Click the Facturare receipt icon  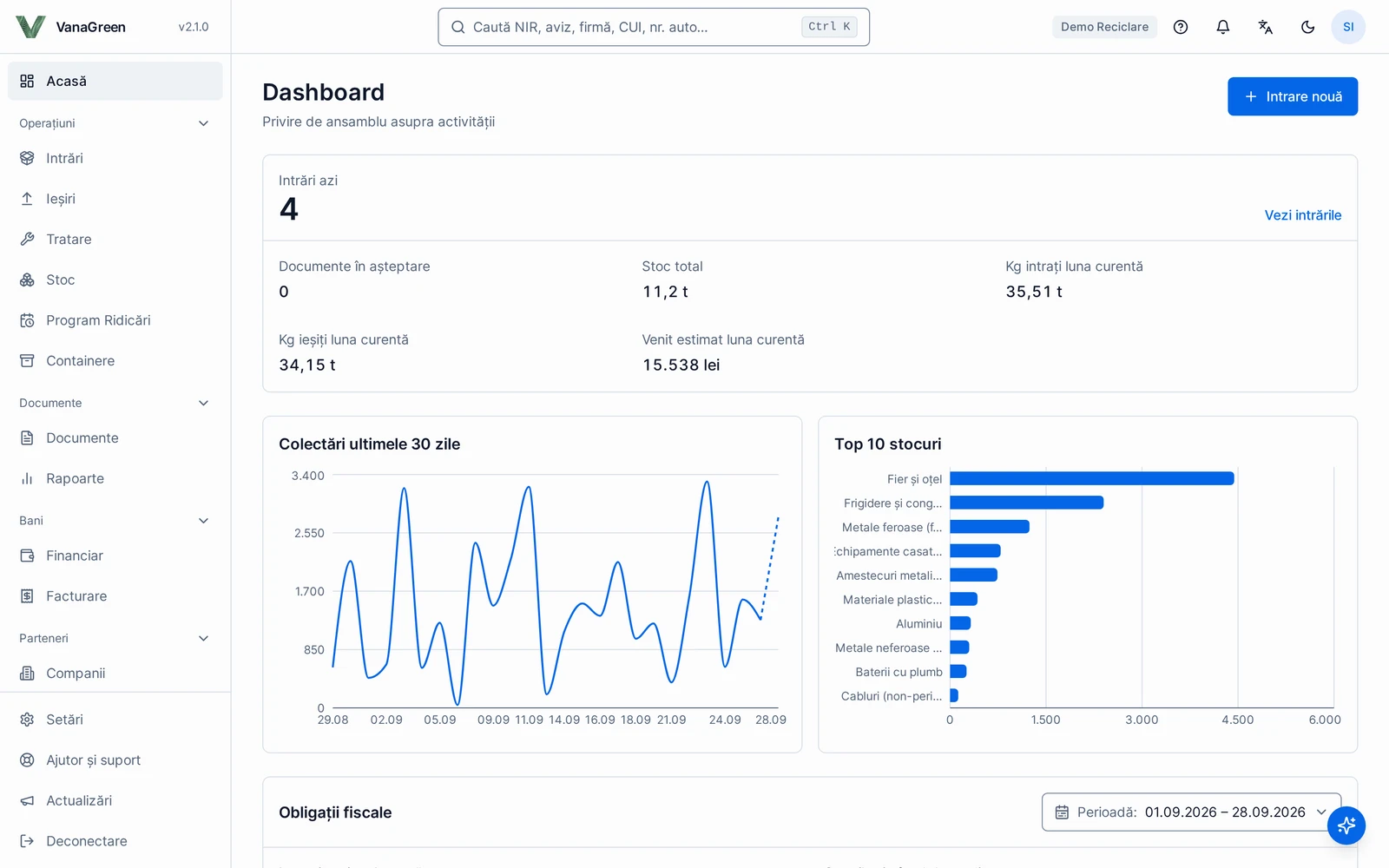coord(27,596)
